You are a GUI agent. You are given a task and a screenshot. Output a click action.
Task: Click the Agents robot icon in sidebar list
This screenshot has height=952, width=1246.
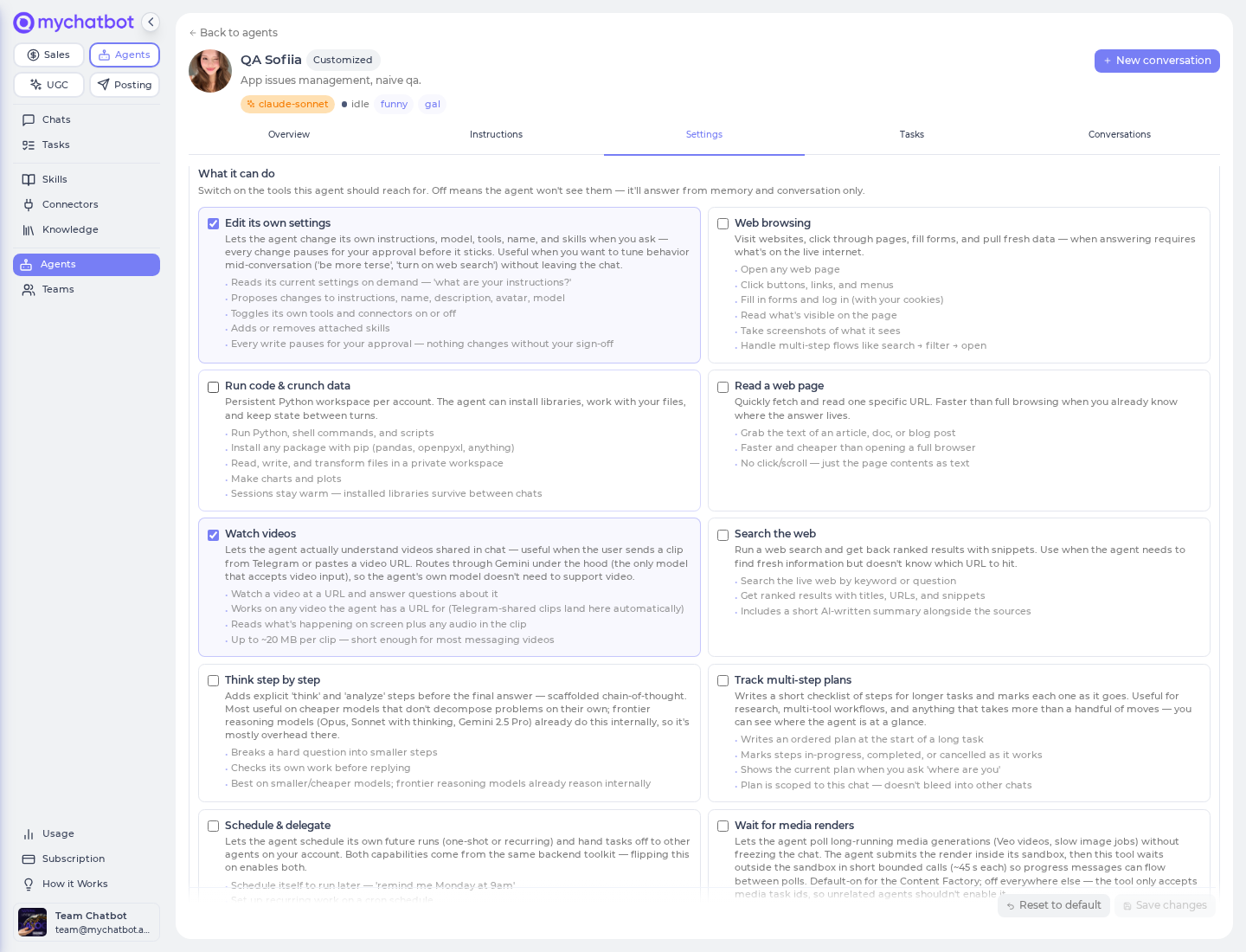(27, 265)
